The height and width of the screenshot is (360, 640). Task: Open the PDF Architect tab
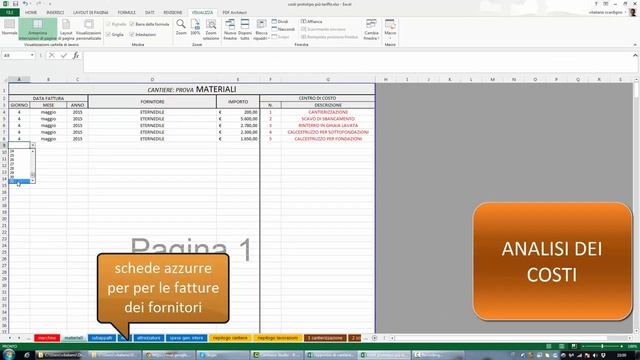coord(235,13)
